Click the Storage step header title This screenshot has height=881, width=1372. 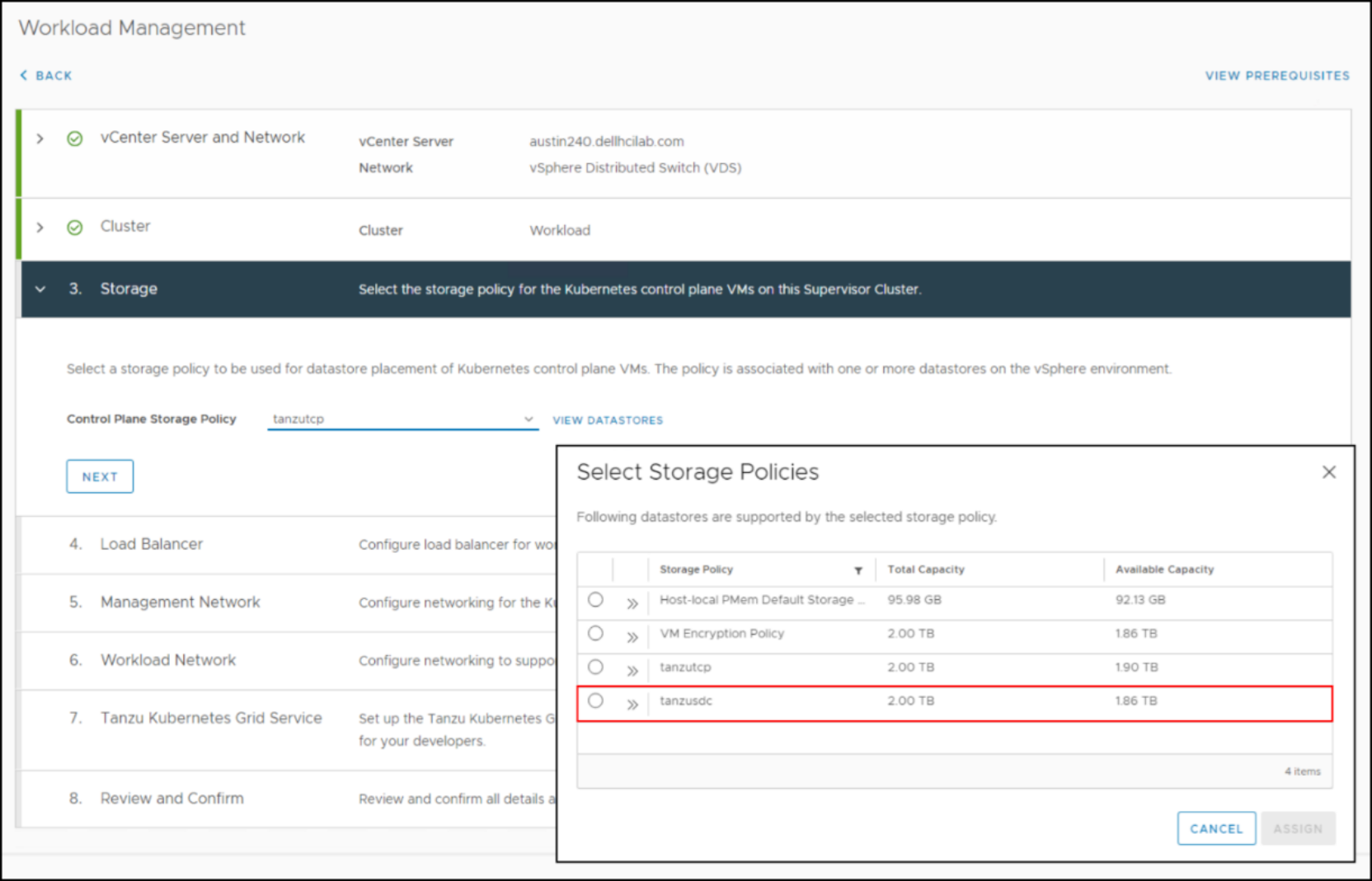tap(129, 289)
